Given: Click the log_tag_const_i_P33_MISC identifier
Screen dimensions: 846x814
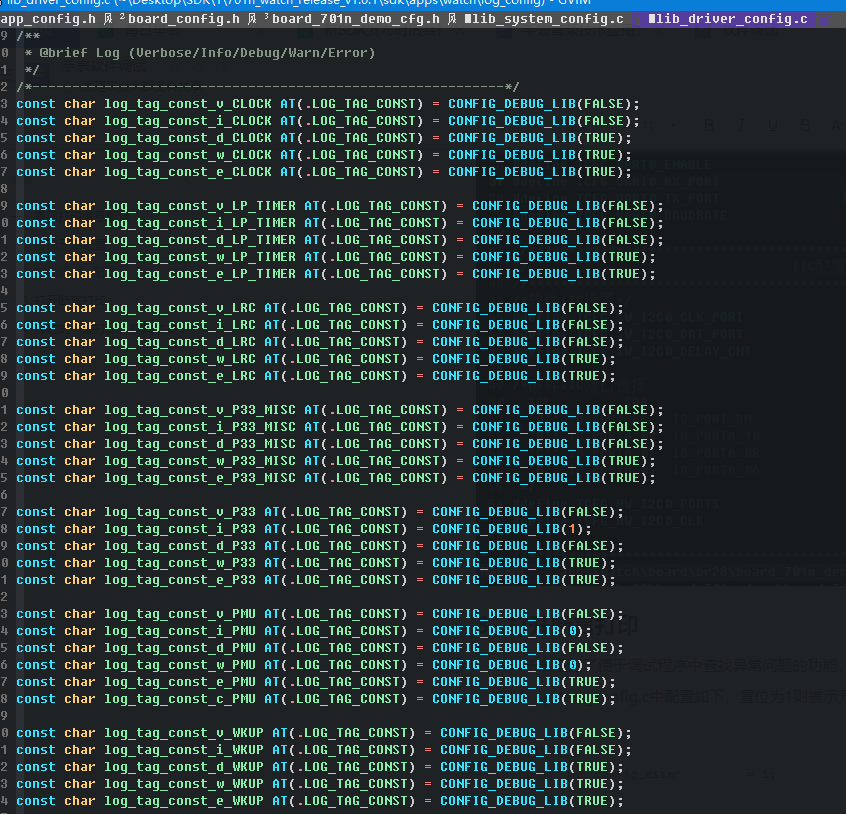Looking at the screenshot, I should 200,427.
